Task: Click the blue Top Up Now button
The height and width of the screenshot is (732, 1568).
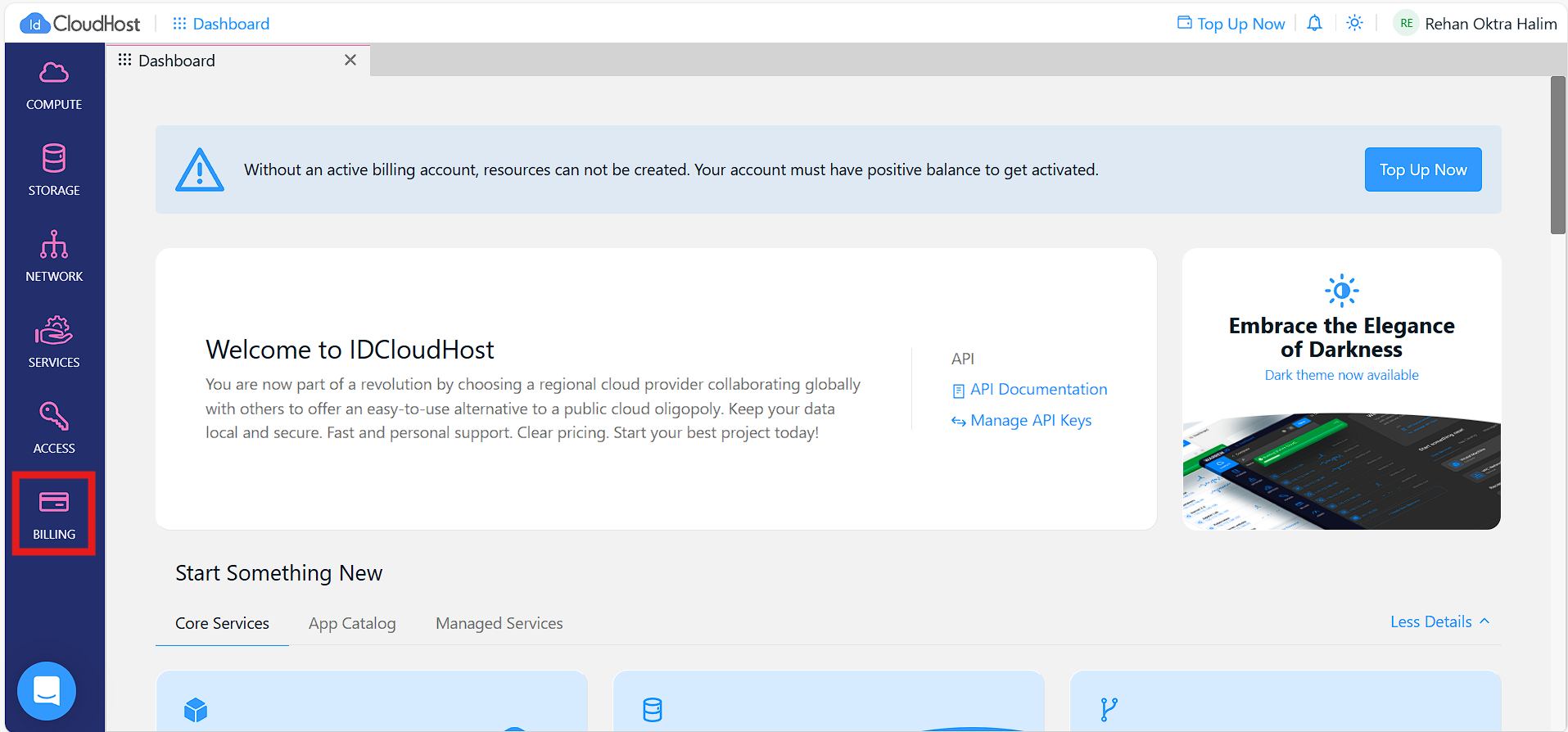Action: [1423, 169]
